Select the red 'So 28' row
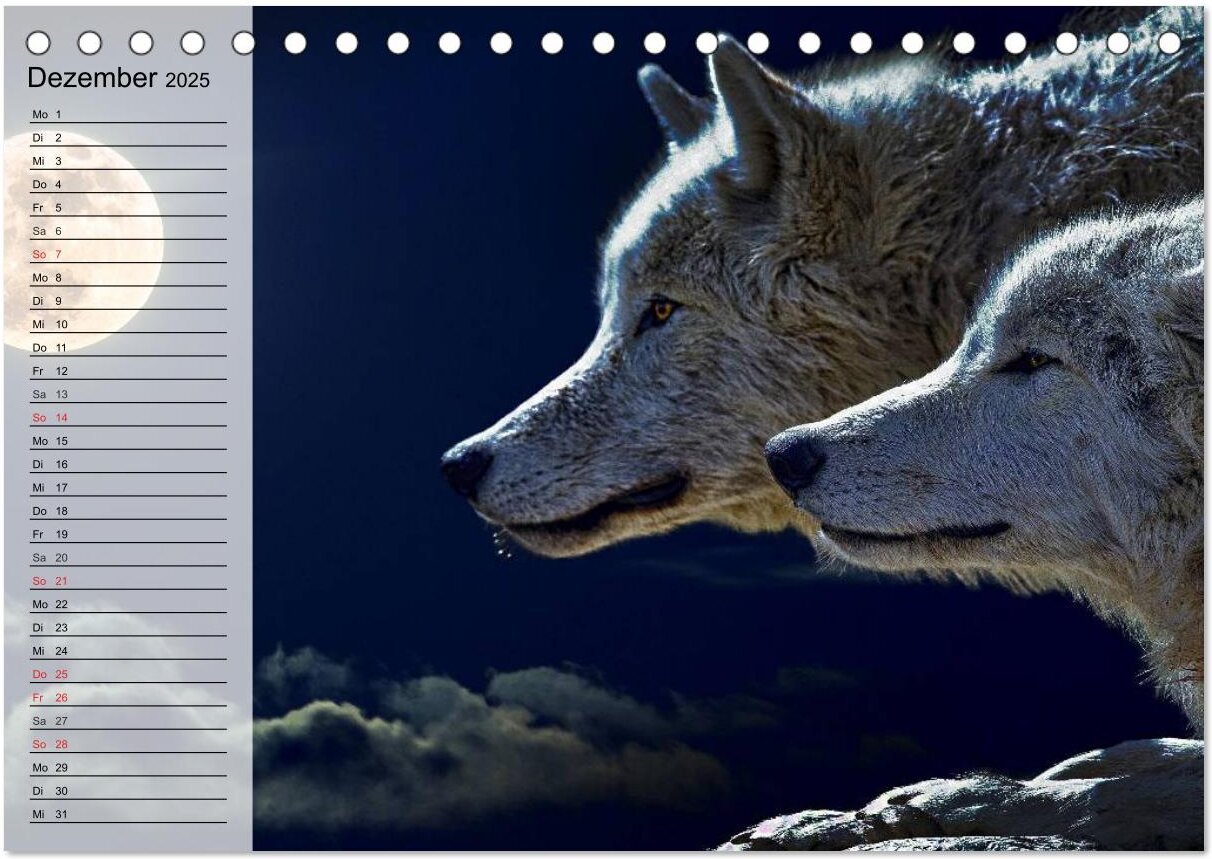 [x=128, y=744]
